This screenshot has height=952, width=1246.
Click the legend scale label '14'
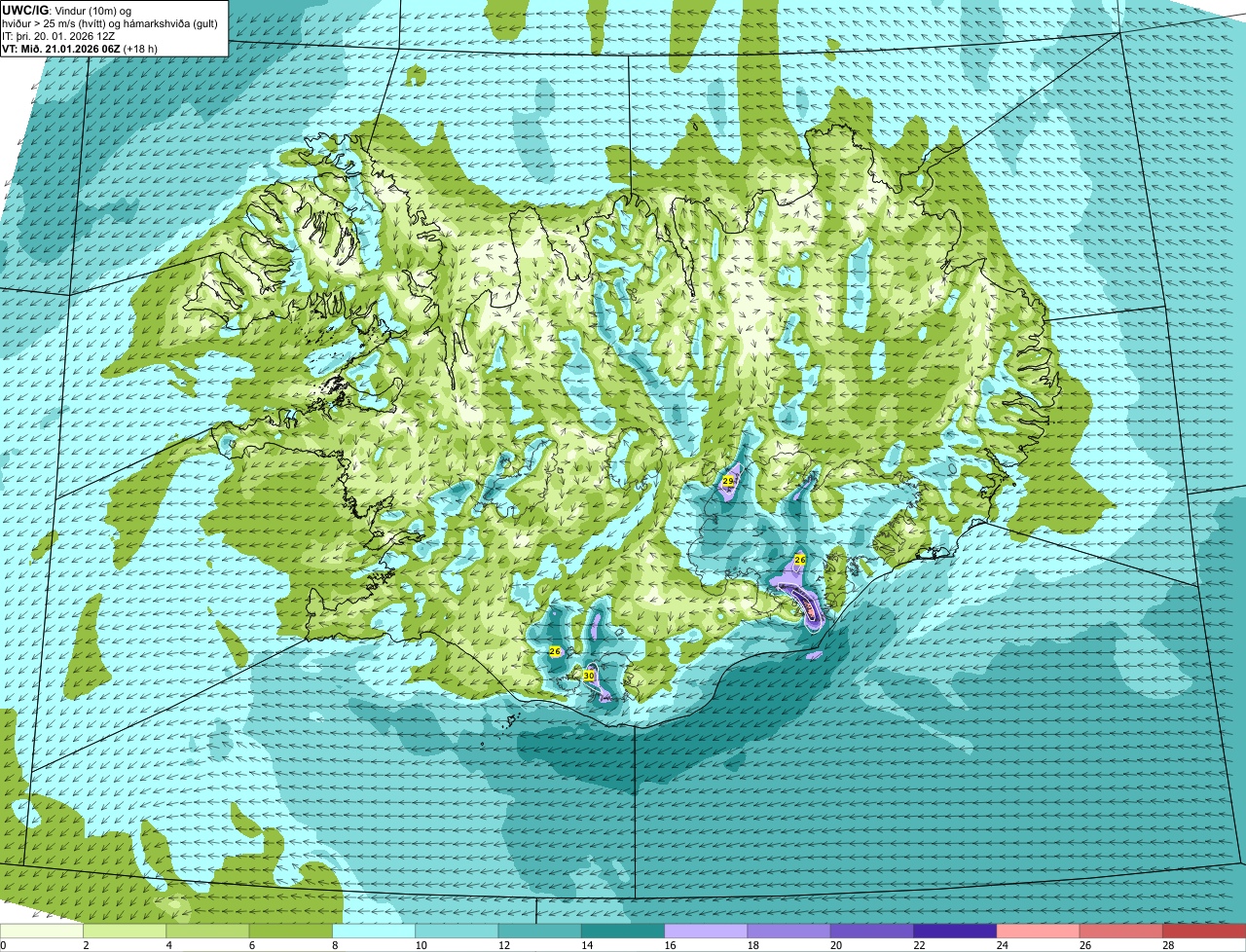coord(586,945)
